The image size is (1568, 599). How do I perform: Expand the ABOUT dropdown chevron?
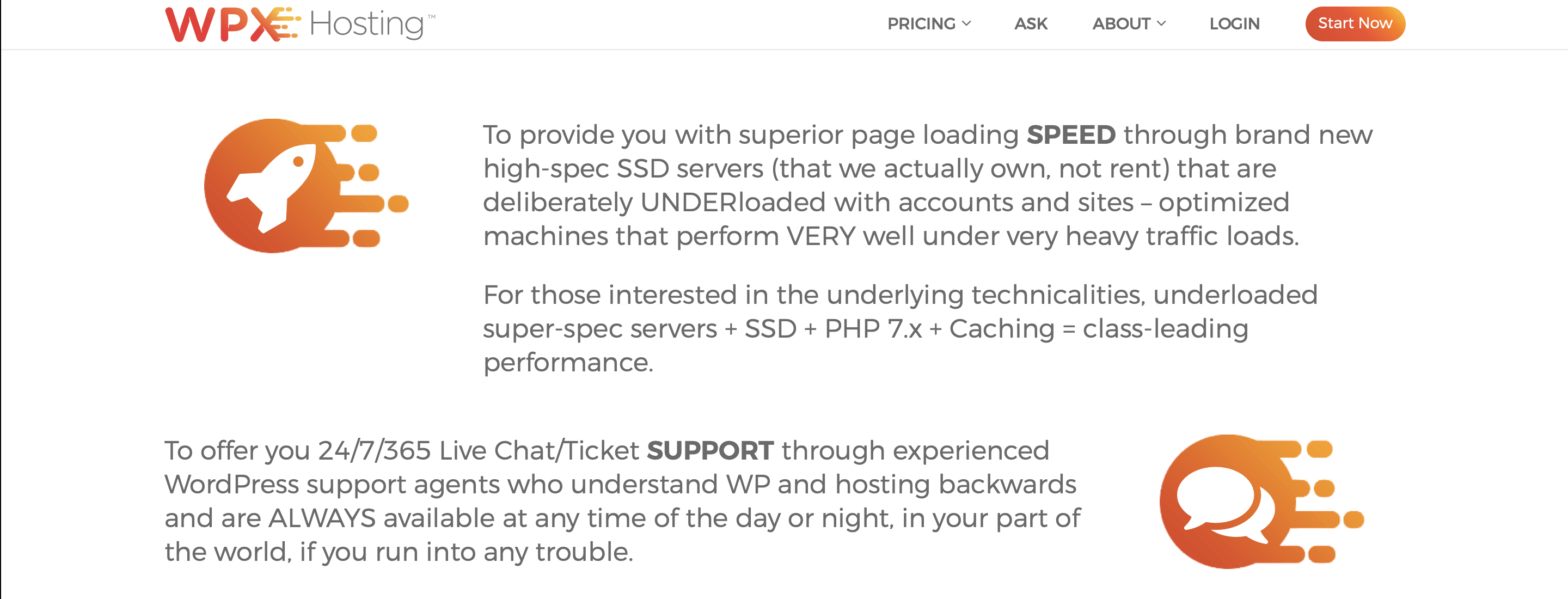click(x=1161, y=24)
